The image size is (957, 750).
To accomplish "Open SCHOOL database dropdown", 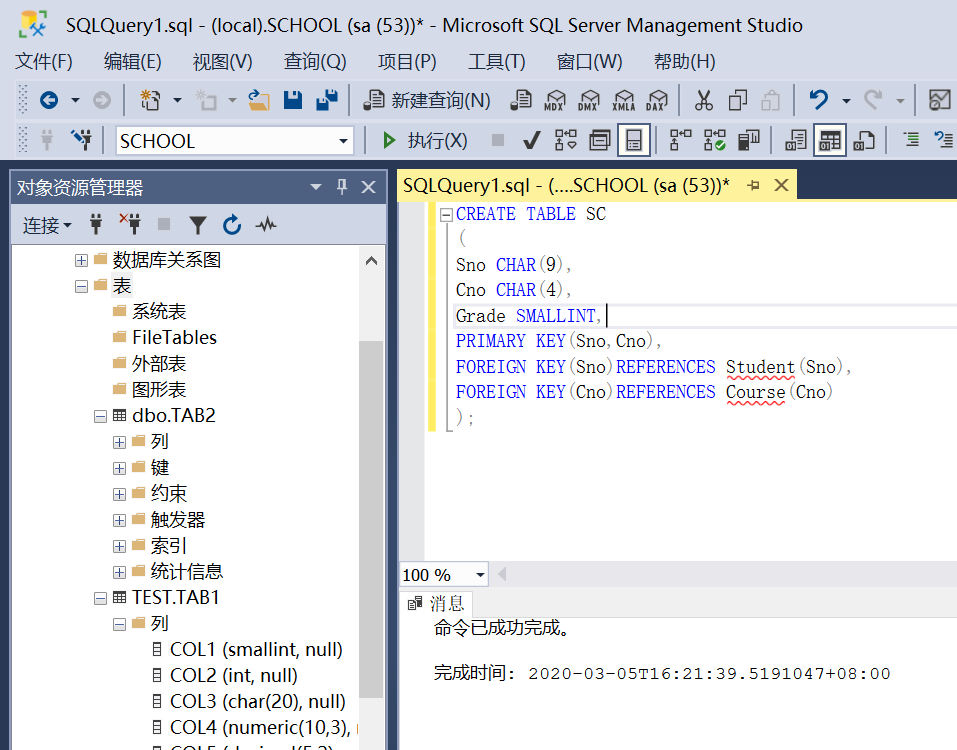I will [x=344, y=141].
